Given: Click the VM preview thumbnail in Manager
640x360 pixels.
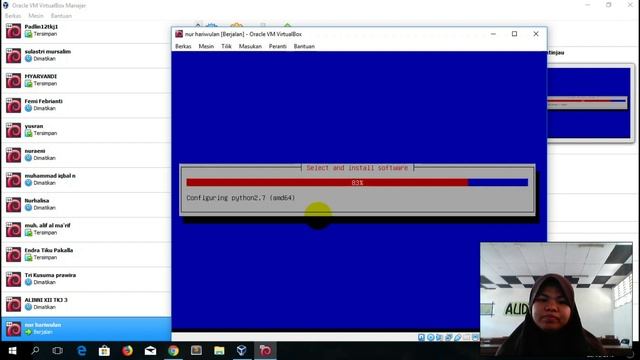Looking at the screenshot, I should tap(588, 103).
